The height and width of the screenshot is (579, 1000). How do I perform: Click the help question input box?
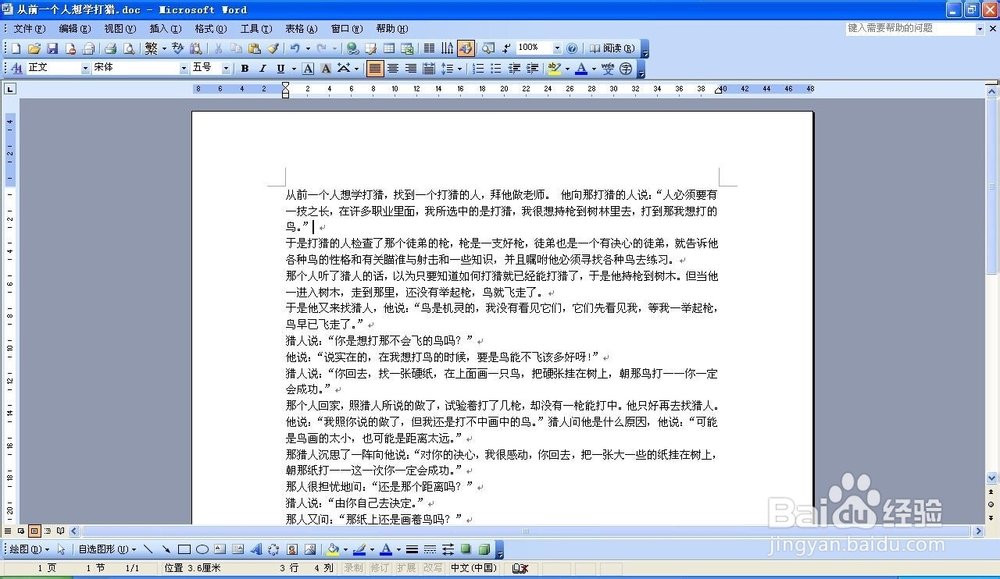[910, 29]
